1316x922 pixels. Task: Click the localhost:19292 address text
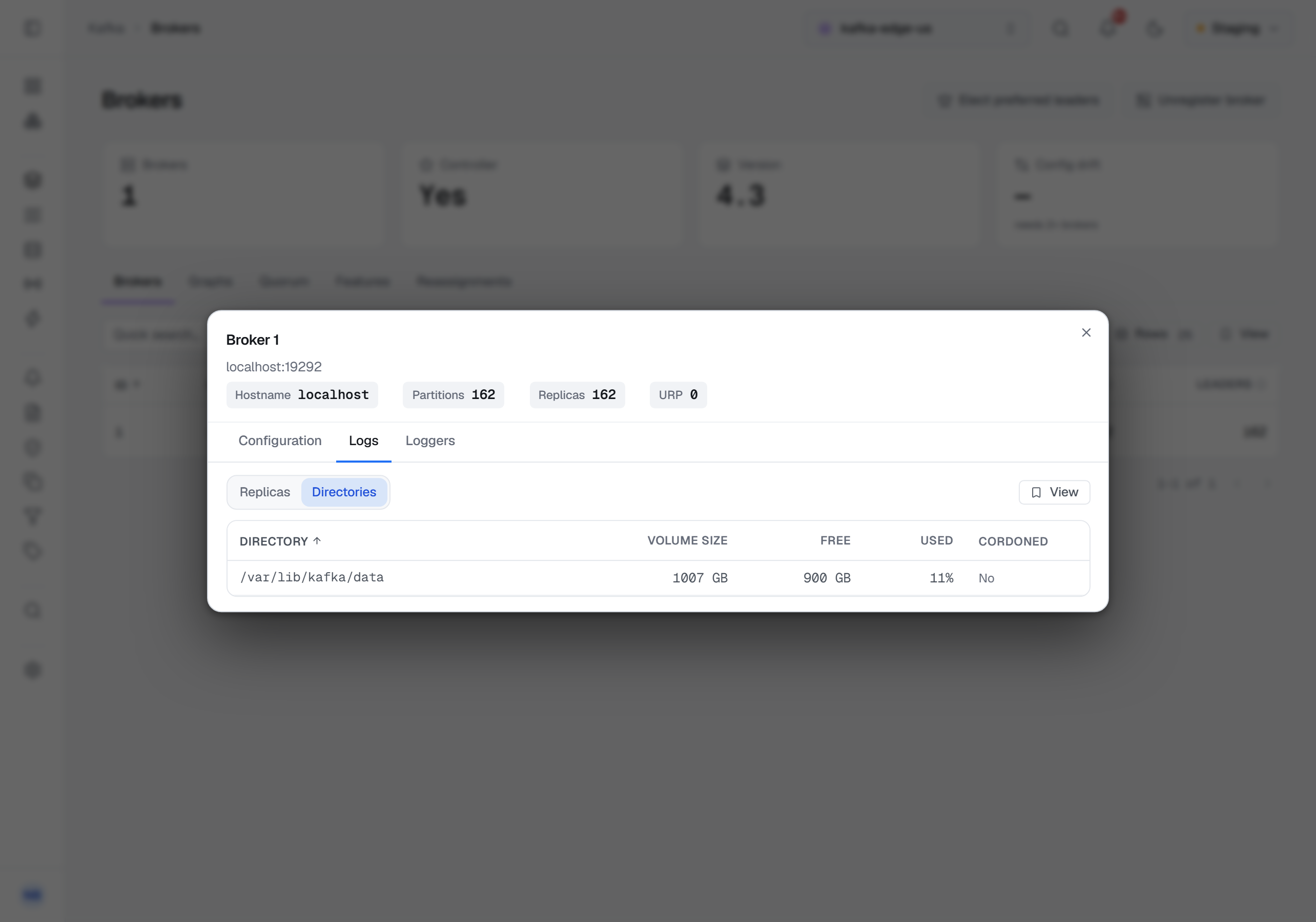click(274, 367)
